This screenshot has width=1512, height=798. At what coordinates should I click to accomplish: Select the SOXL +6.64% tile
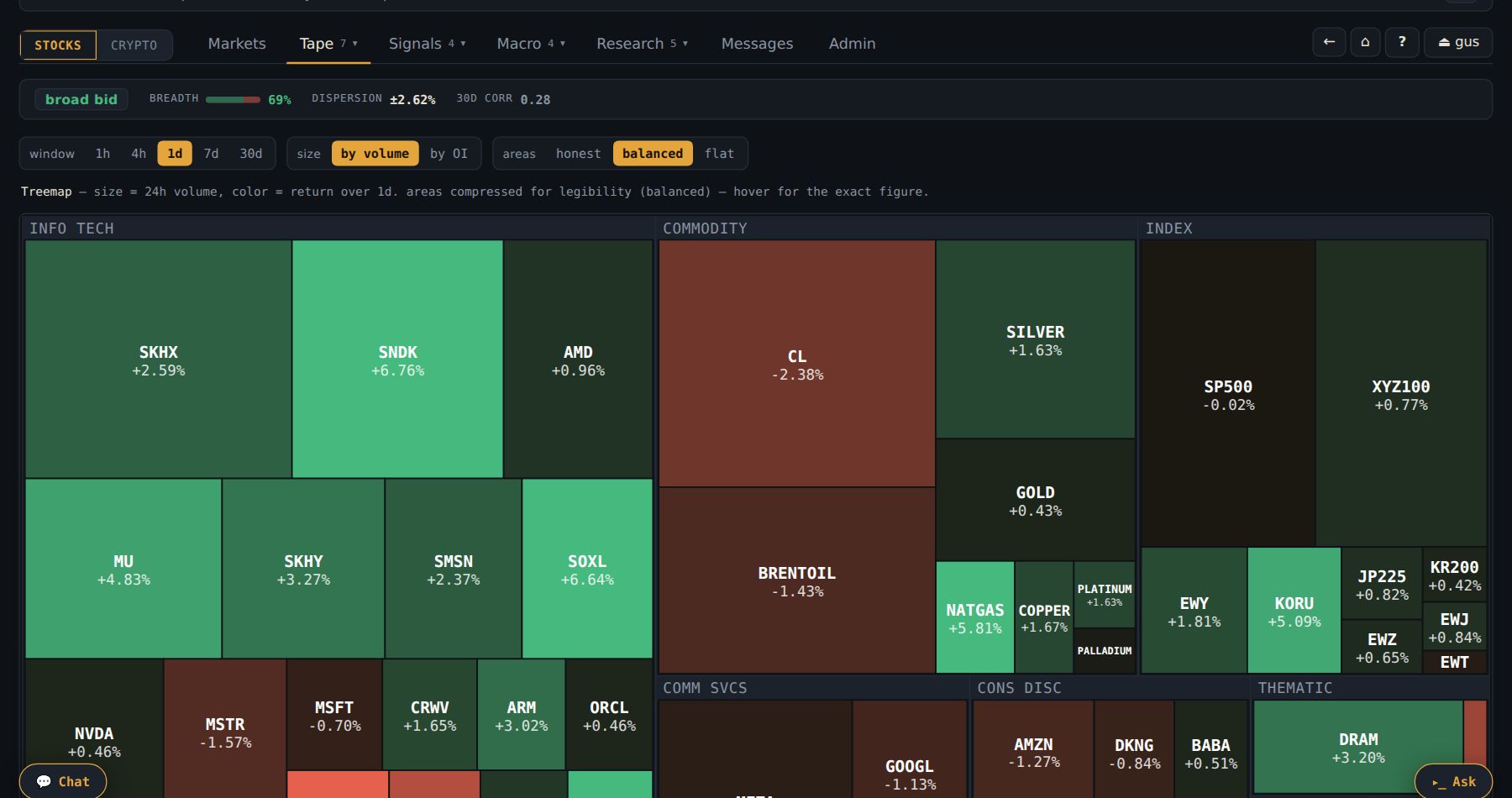[587, 569]
